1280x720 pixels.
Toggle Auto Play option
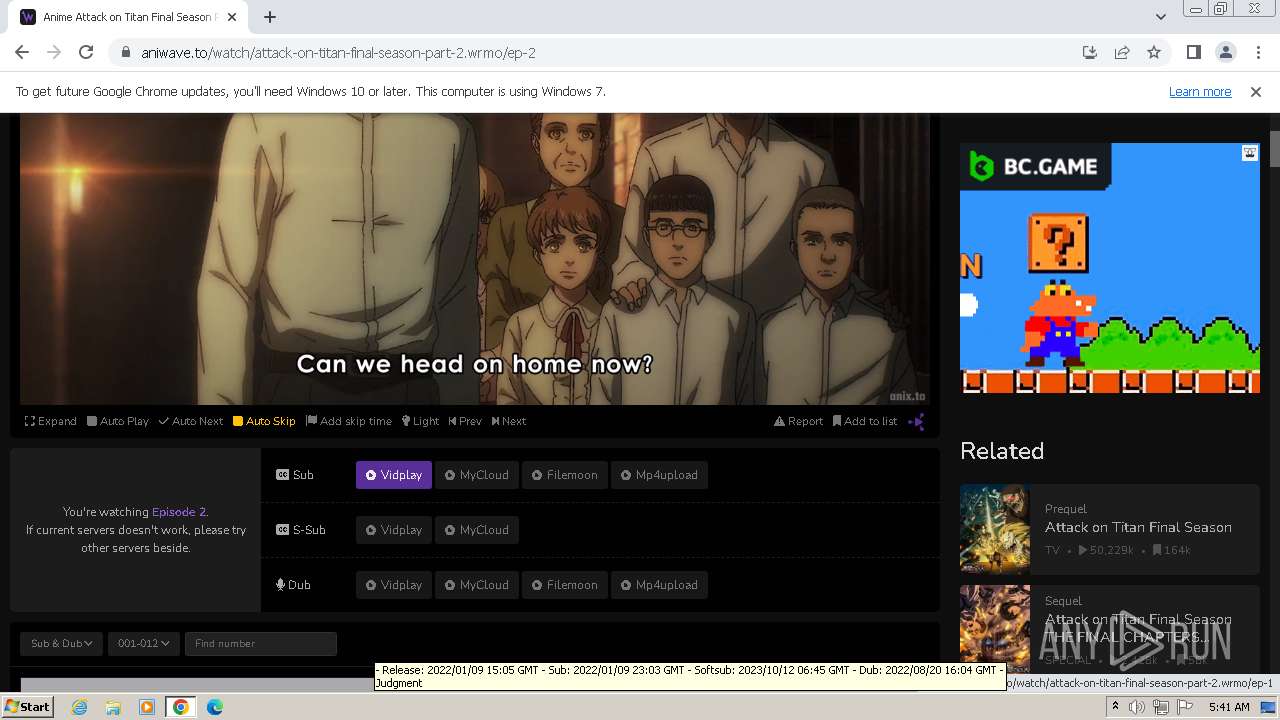118,421
